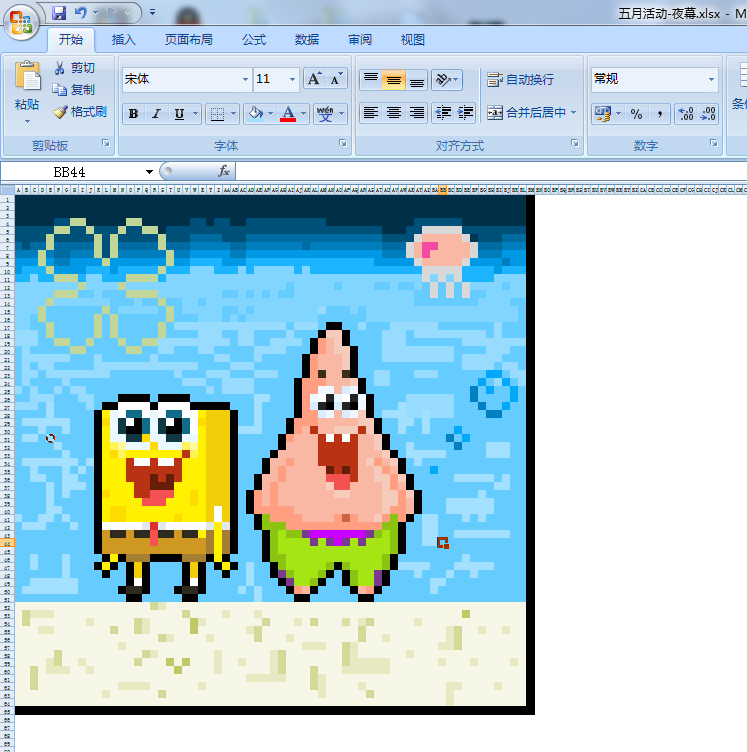
Task: Open the 页面布局 tab
Action: point(189,40)
